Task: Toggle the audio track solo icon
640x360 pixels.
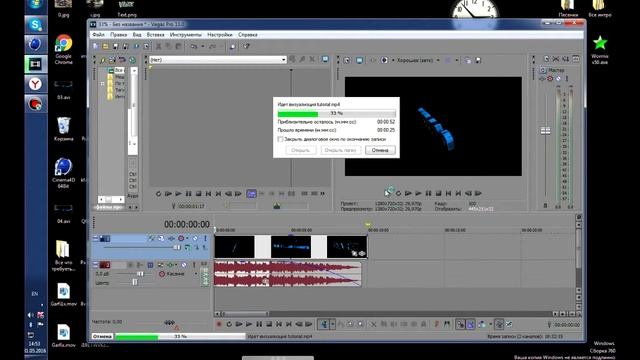Action: coord(194,265)
